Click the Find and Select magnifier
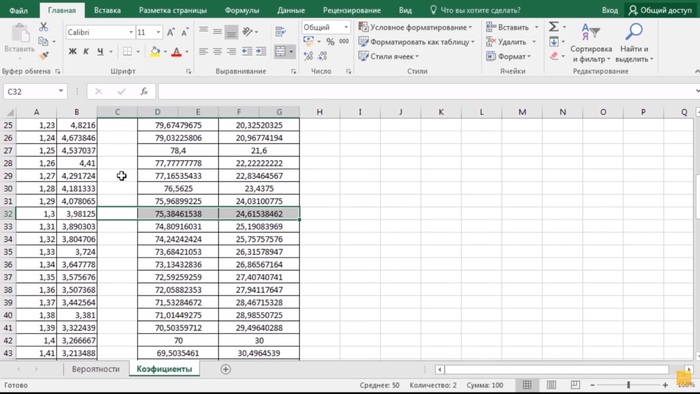 634,43
